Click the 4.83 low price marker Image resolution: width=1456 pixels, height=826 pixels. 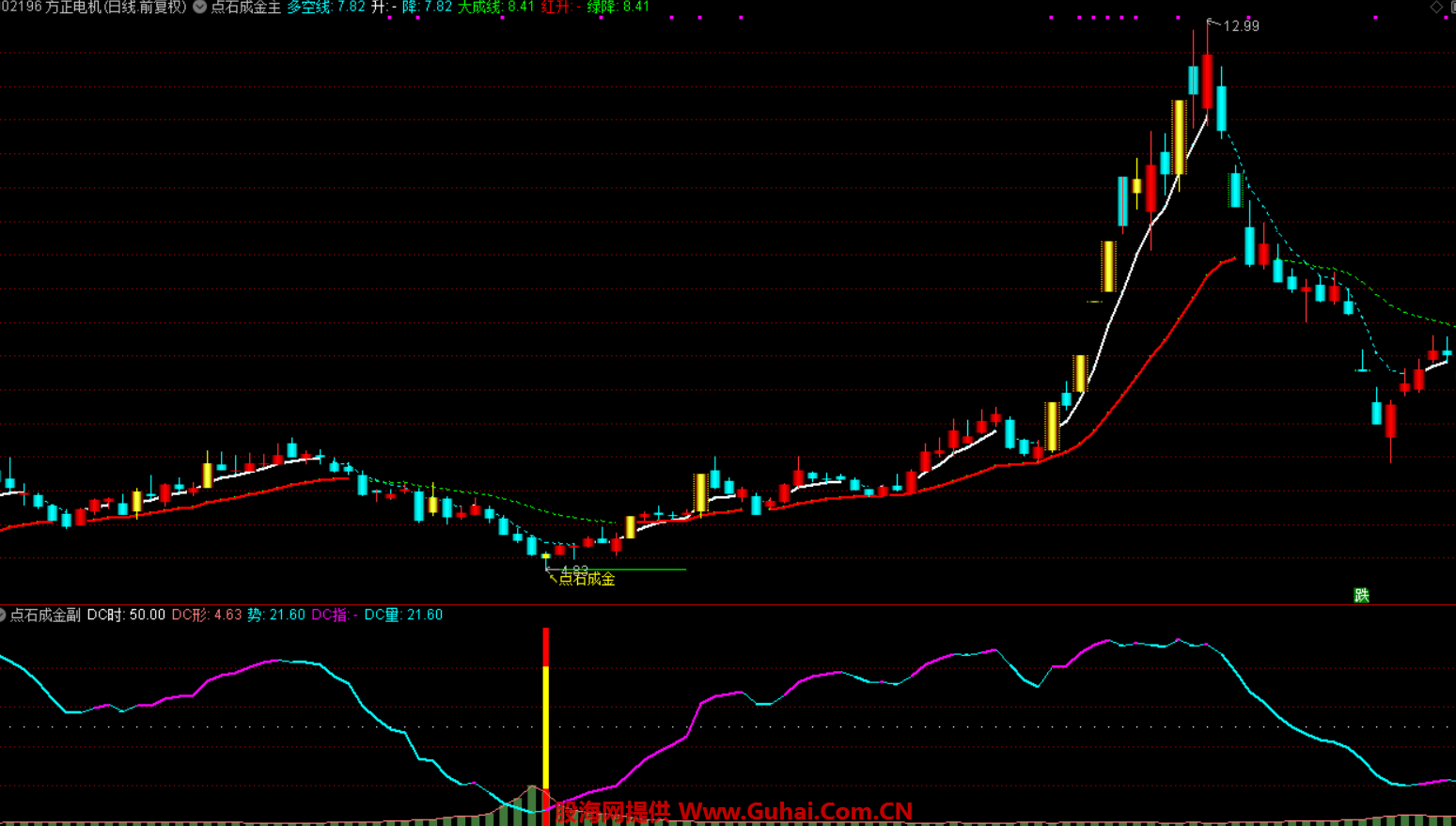click(573, 569)
